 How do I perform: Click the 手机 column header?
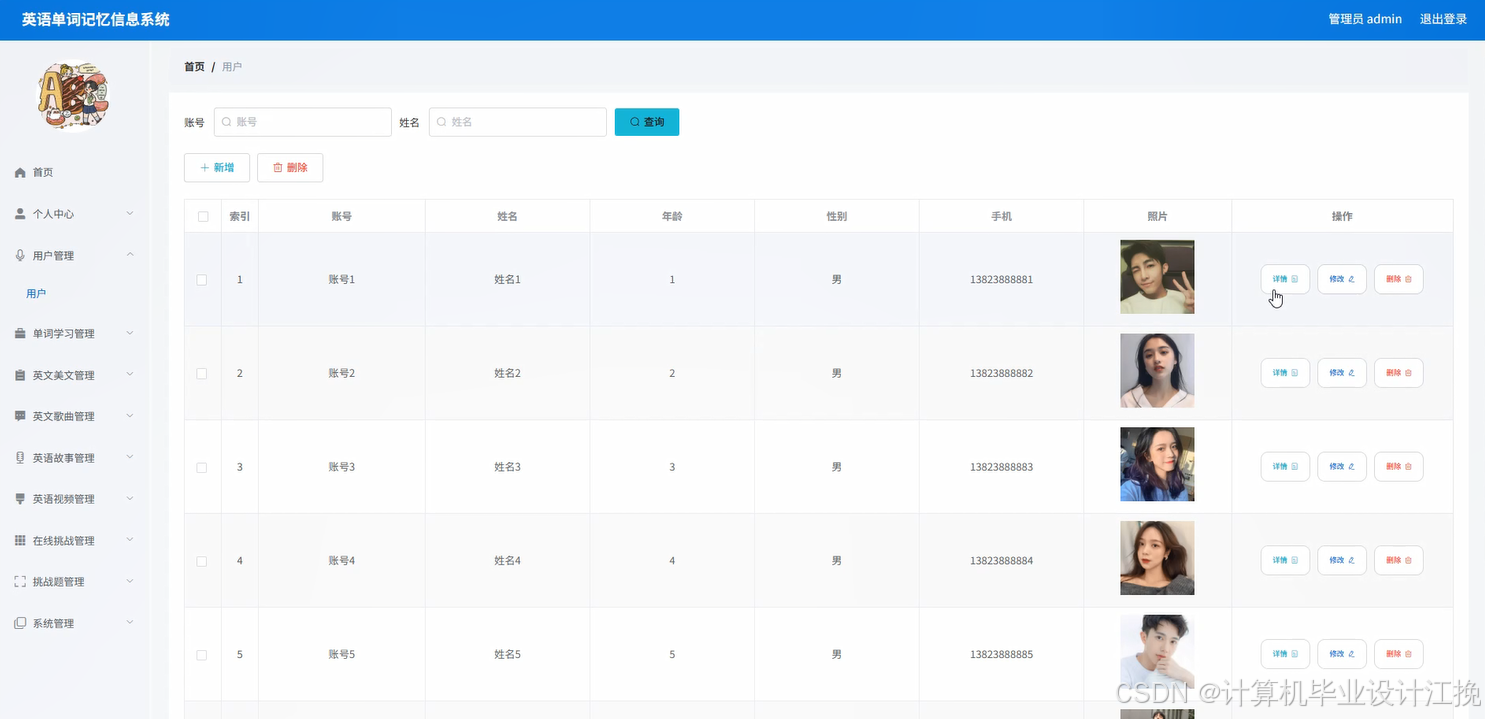coord(1001,216)
